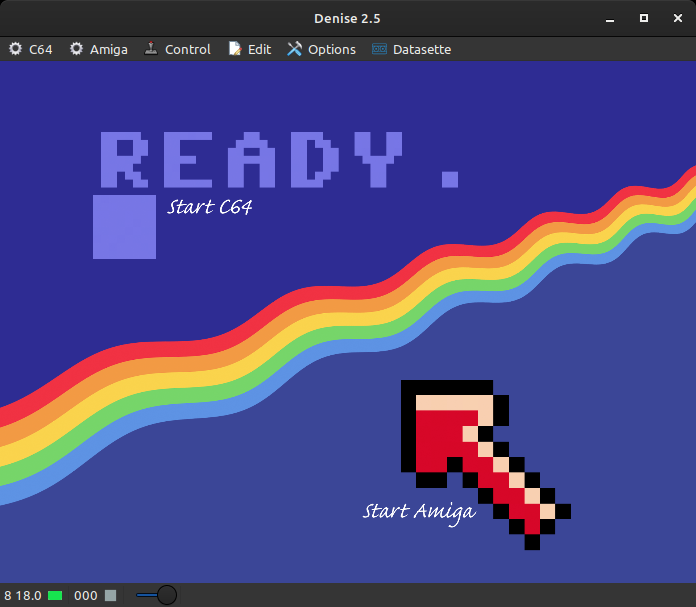The height and width of the screenshot is (607, 696).
Task: Click the C64 gear icon
Action: tap(16, 49)
